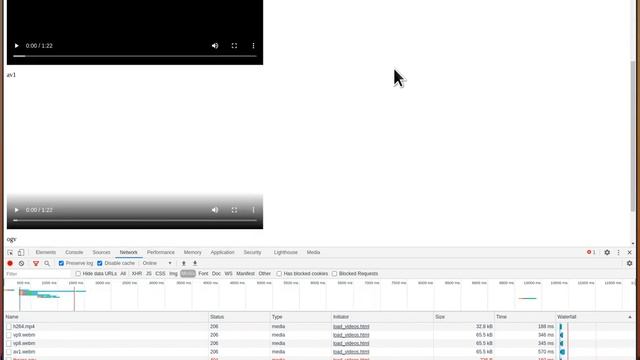This screenshot has width=640, height=360.
Task: Mute the top av1 video player
Action: (215, 46)
